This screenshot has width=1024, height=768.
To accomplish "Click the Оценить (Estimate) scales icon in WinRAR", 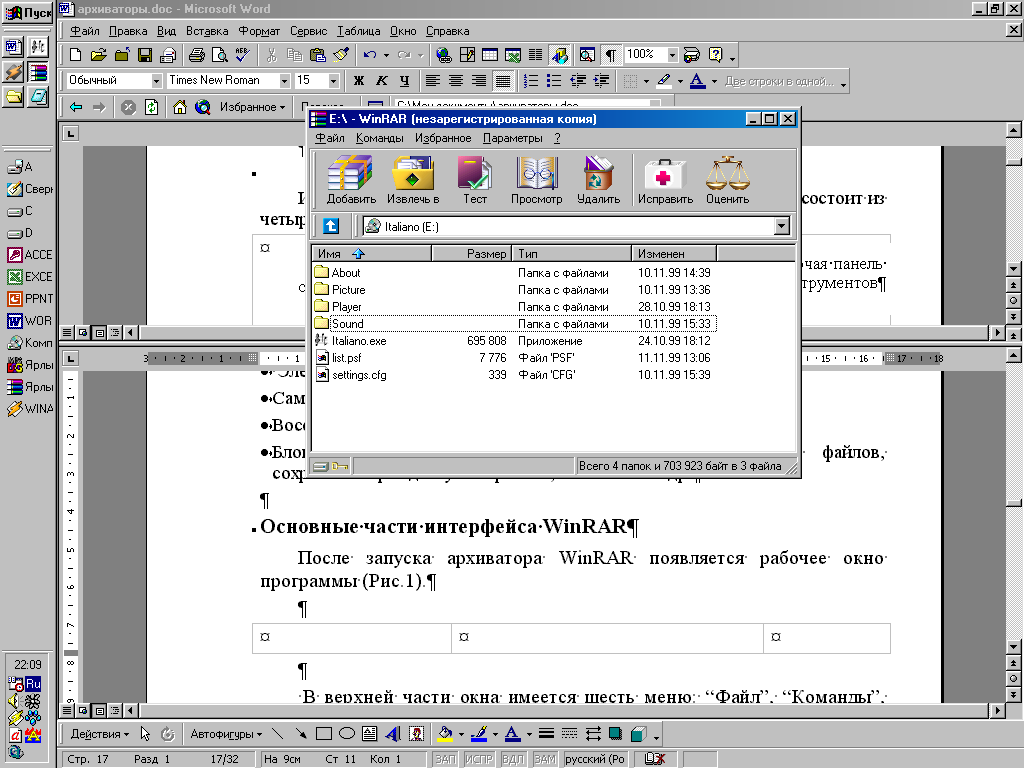I will (727, 180).
